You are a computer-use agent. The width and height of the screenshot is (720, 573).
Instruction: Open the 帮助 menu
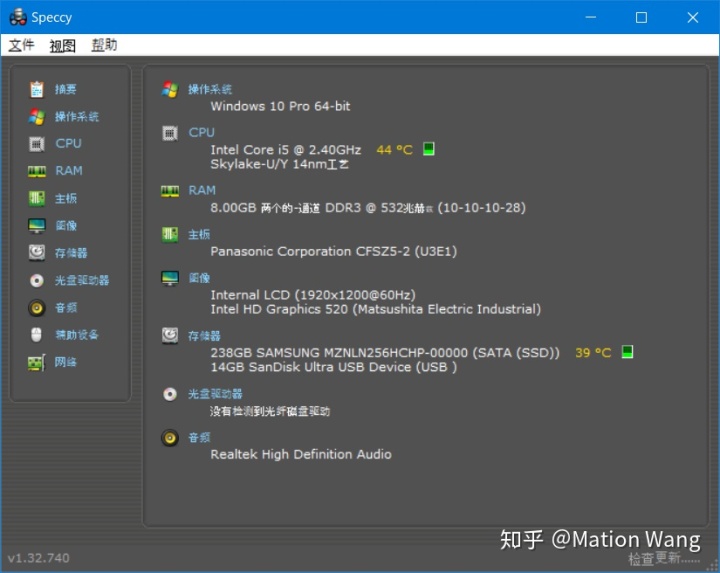[x=104, y=45]
